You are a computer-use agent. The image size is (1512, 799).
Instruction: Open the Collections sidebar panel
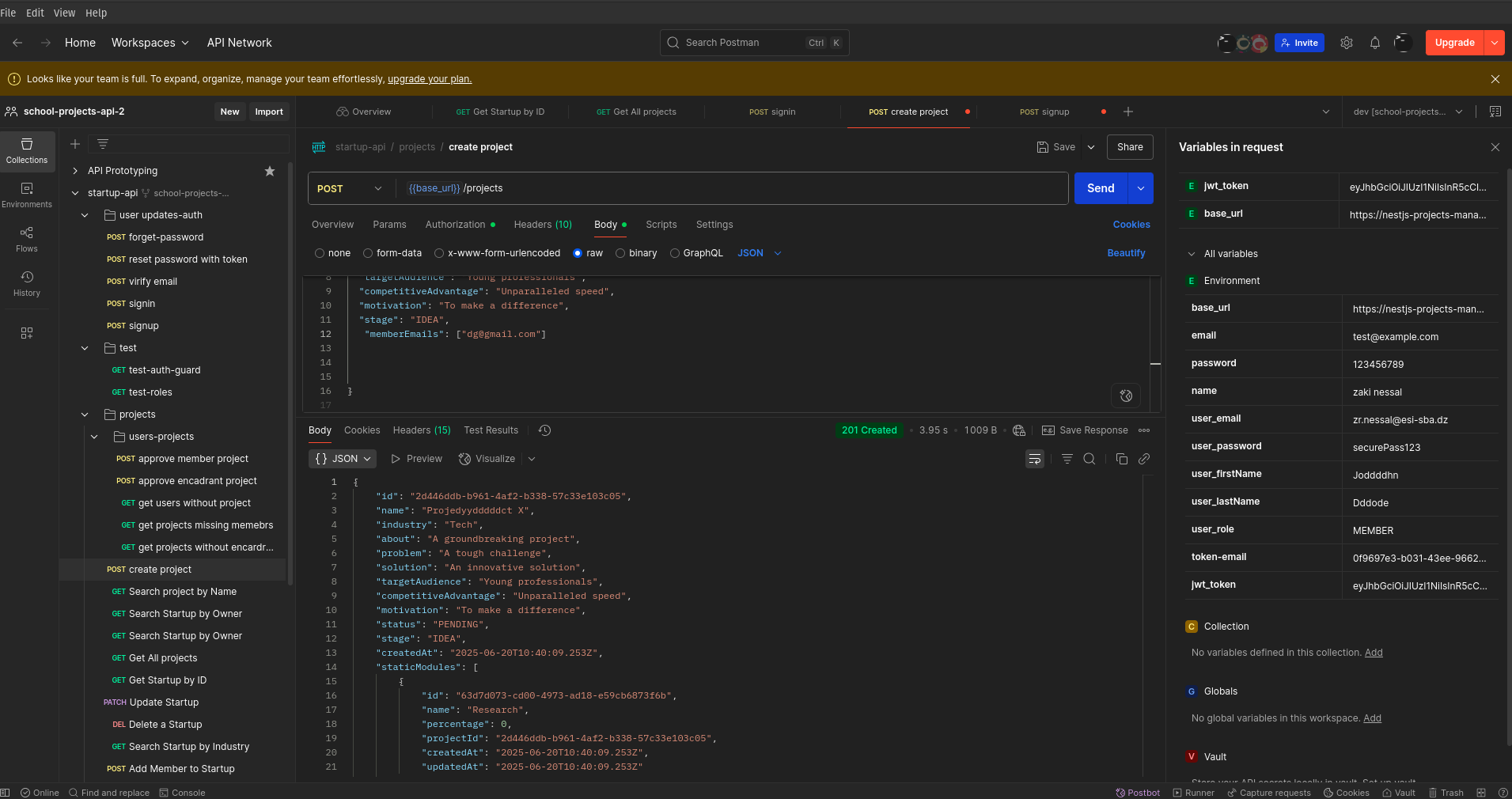point(27,150)
